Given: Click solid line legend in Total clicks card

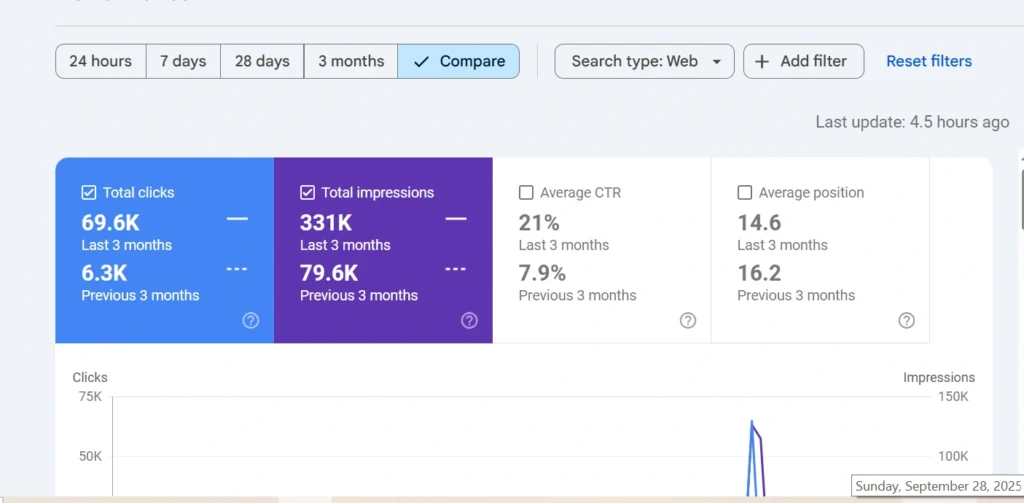Looking at the screenshot, I should (x=237, y=219).
